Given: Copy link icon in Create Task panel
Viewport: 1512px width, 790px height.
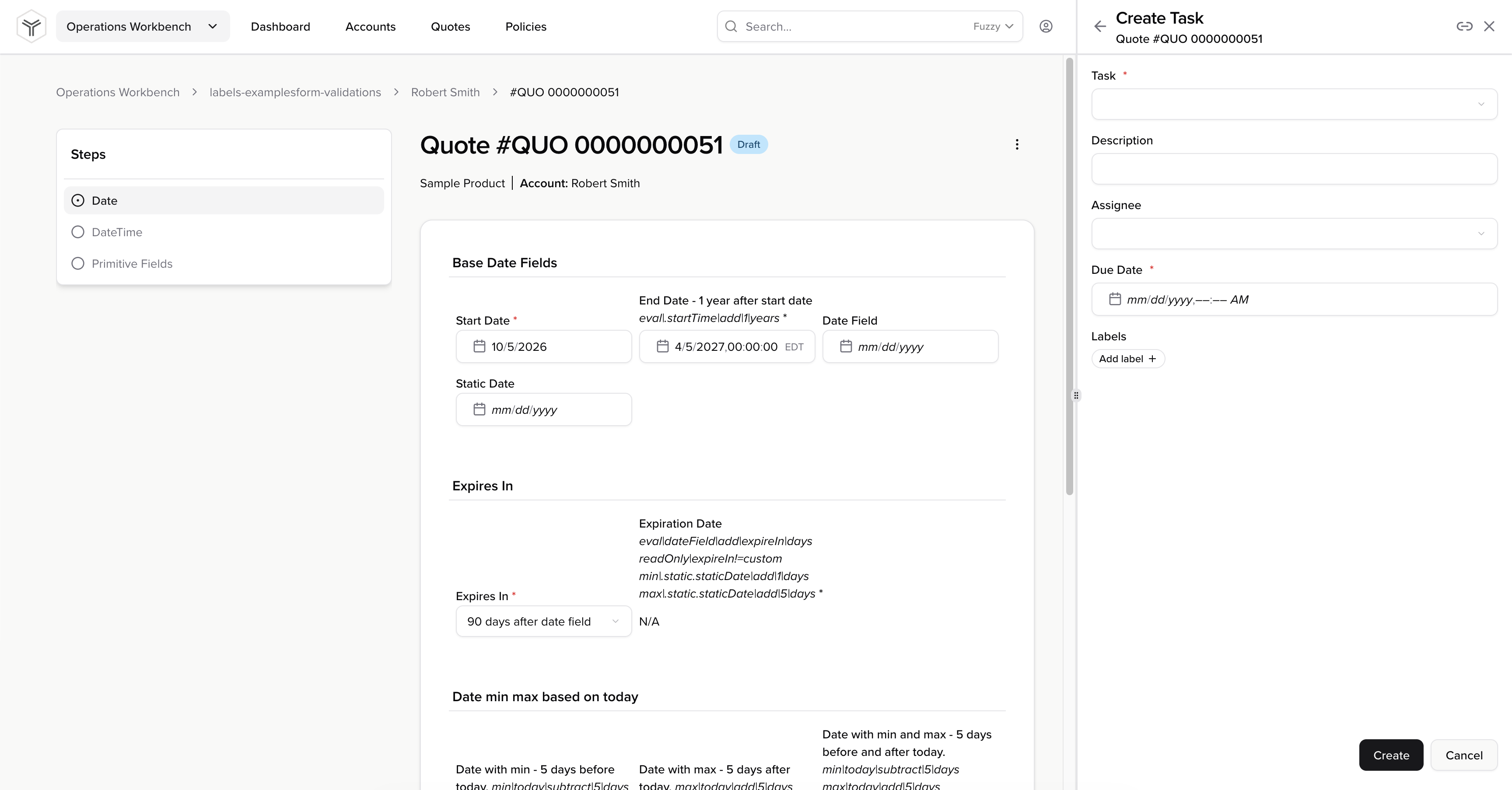Looking at the screenshot, I should [1464, 26].
